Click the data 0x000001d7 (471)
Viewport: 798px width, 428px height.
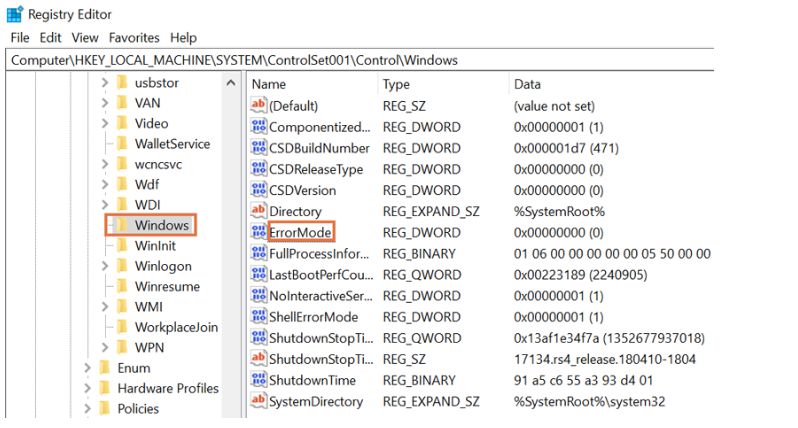pyautogui.click(x=566, y=148)
